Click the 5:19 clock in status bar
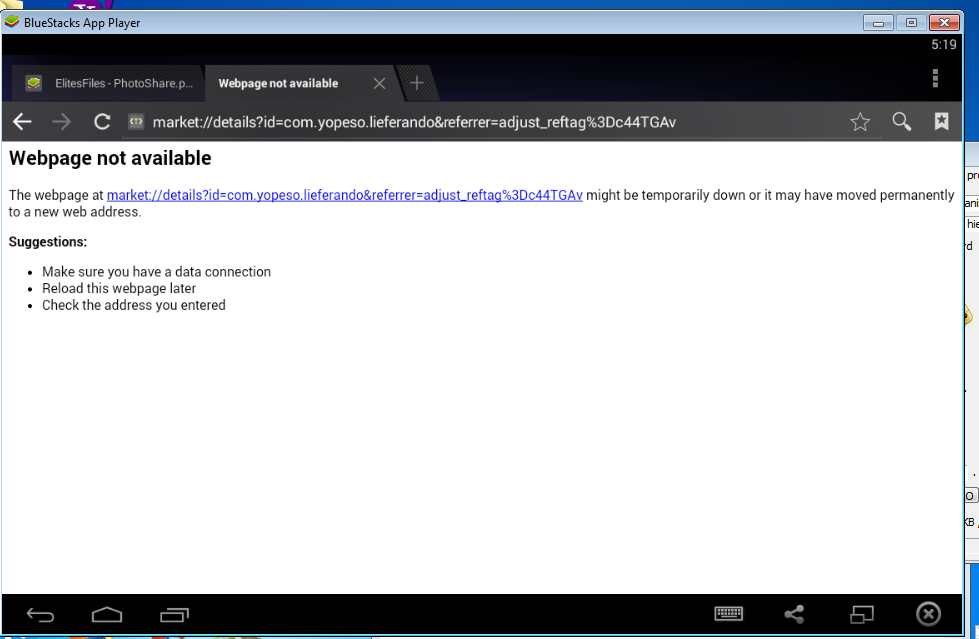Screen dimensions: 979x639 click(943, 44)
